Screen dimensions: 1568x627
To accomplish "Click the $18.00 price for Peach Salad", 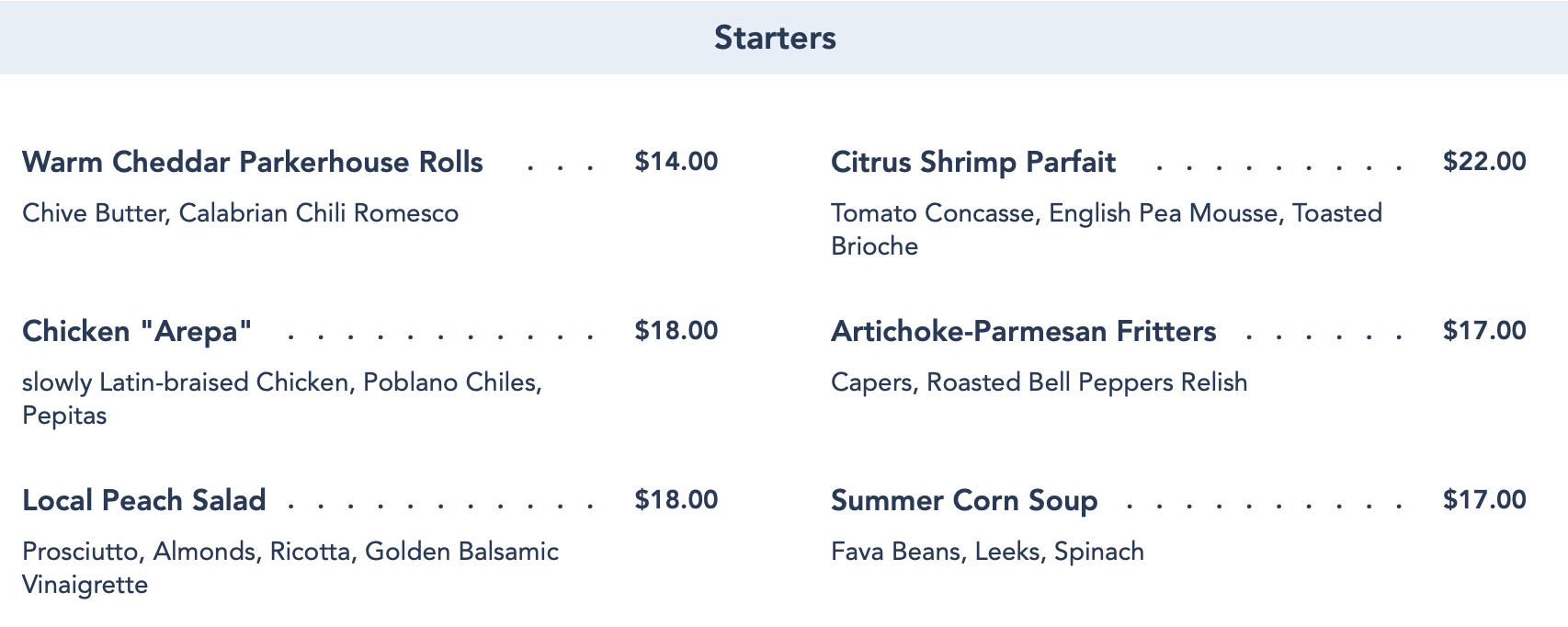I will (676, 500).
